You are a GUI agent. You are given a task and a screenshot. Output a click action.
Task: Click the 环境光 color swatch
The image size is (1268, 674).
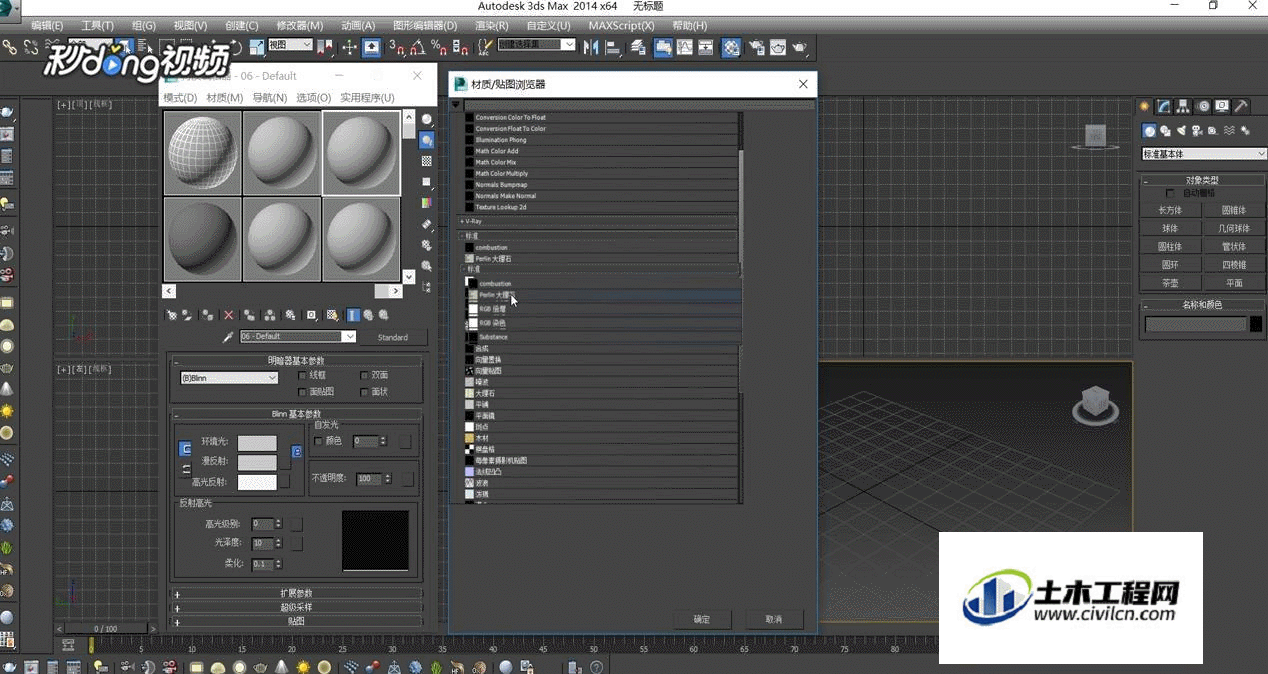click(257, 443)
